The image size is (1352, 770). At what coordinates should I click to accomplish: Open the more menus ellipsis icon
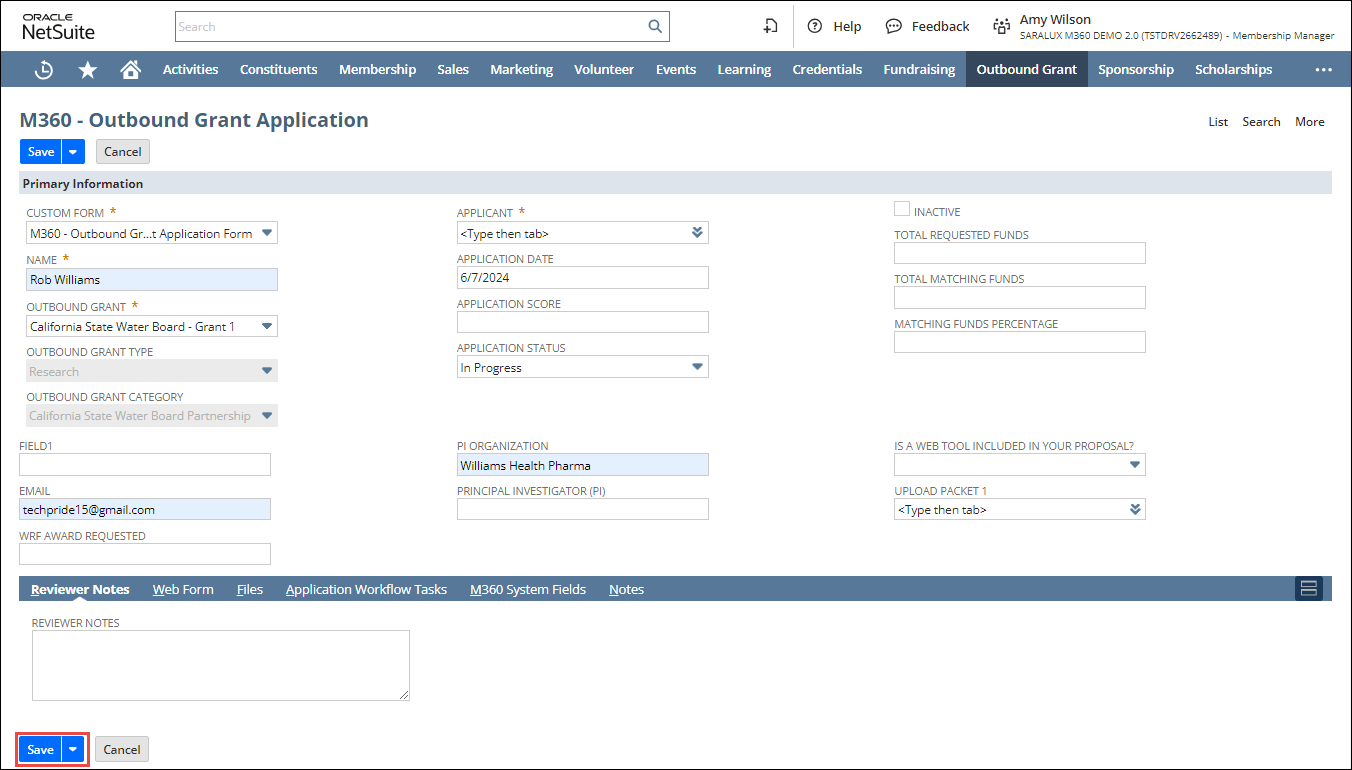pos(1323,70)
